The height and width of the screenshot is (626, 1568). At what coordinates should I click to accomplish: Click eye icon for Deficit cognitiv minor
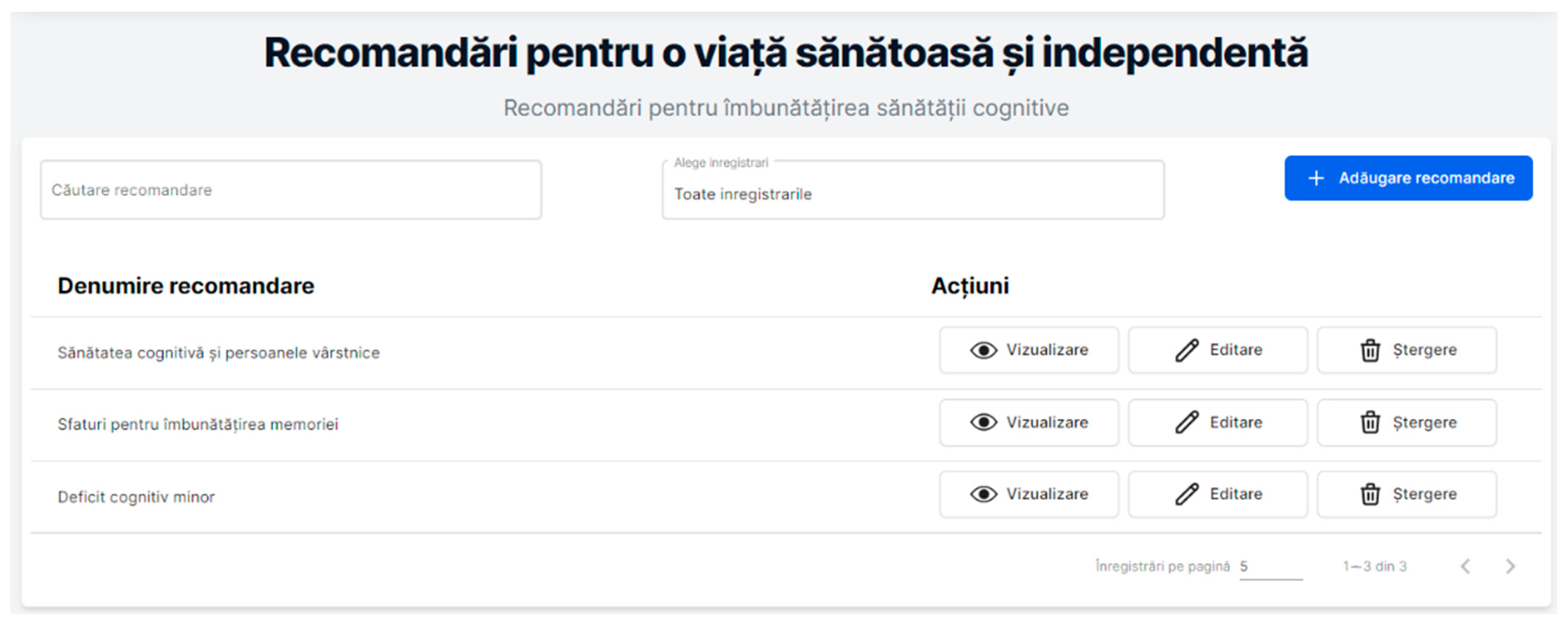point(983,494)
